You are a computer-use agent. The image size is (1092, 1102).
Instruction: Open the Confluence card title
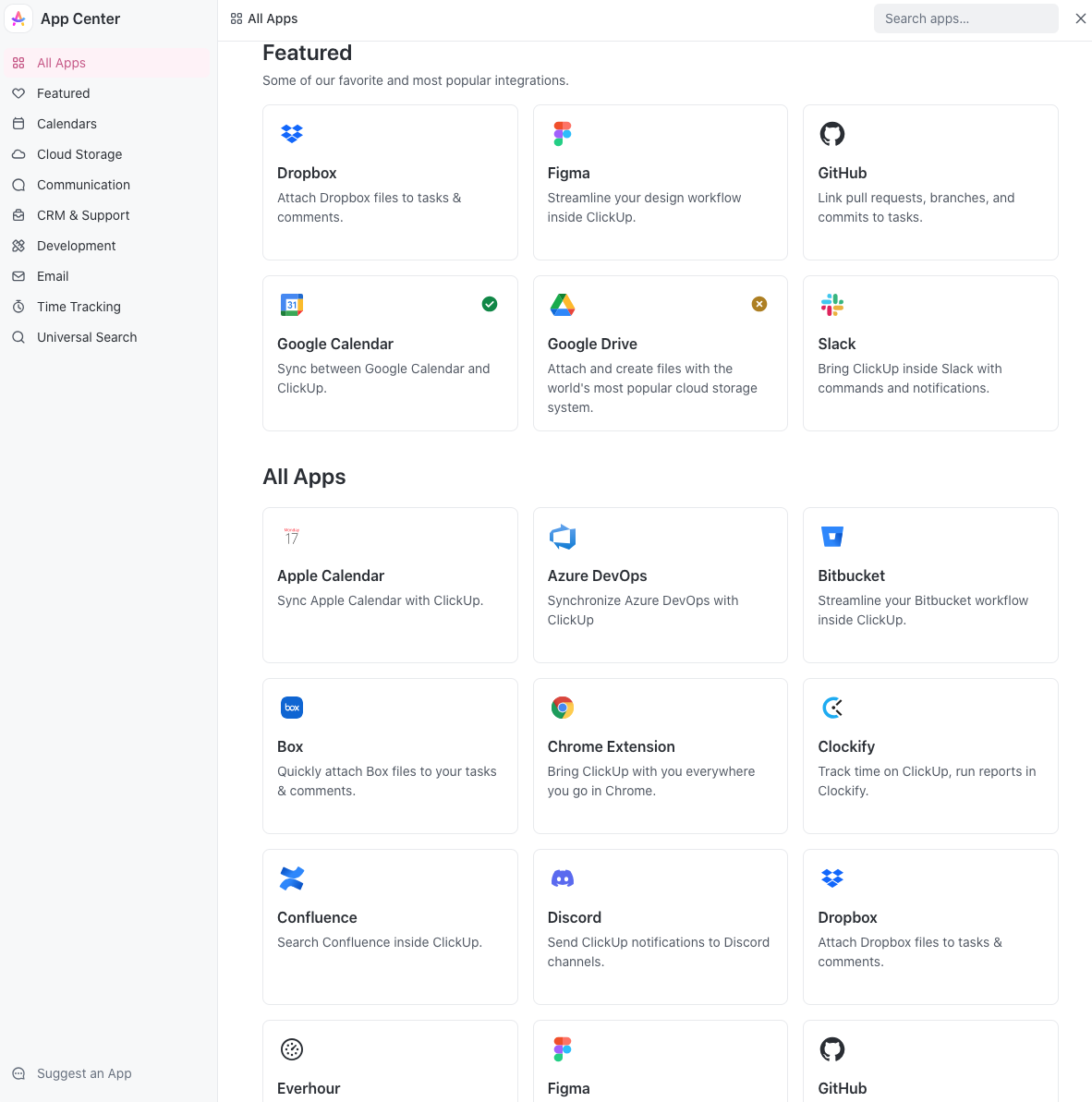click(x=317, y=917)
